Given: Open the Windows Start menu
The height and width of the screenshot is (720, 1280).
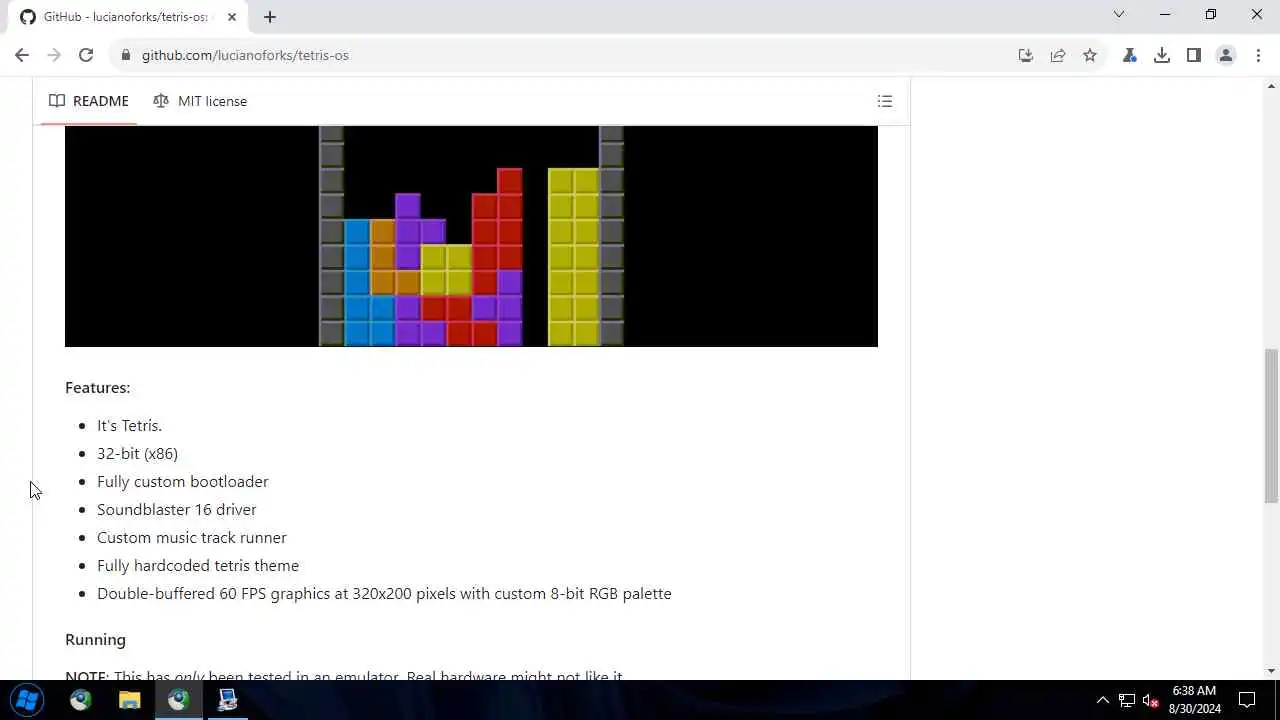Looking at the screenshot, I should [27, 700].
